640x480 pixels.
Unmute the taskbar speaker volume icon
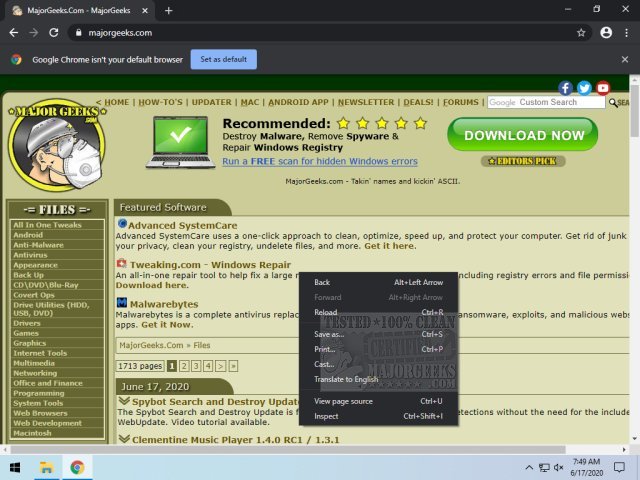[558, 467]
